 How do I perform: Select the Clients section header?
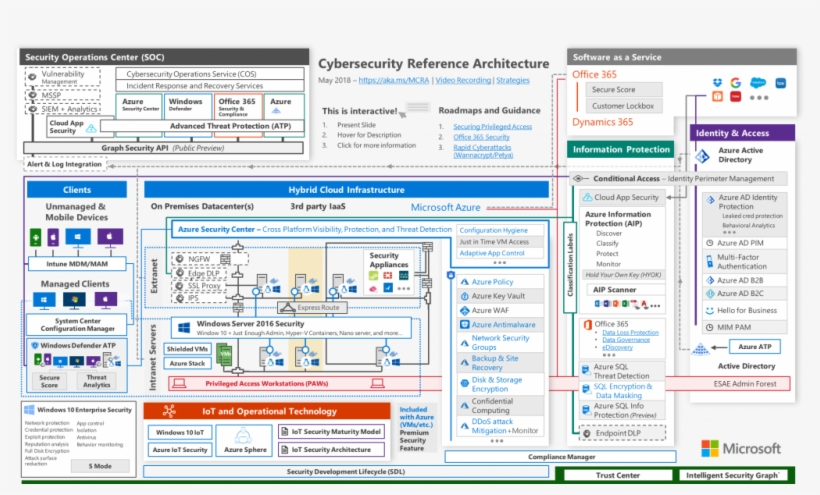click(x=77, y=190)
